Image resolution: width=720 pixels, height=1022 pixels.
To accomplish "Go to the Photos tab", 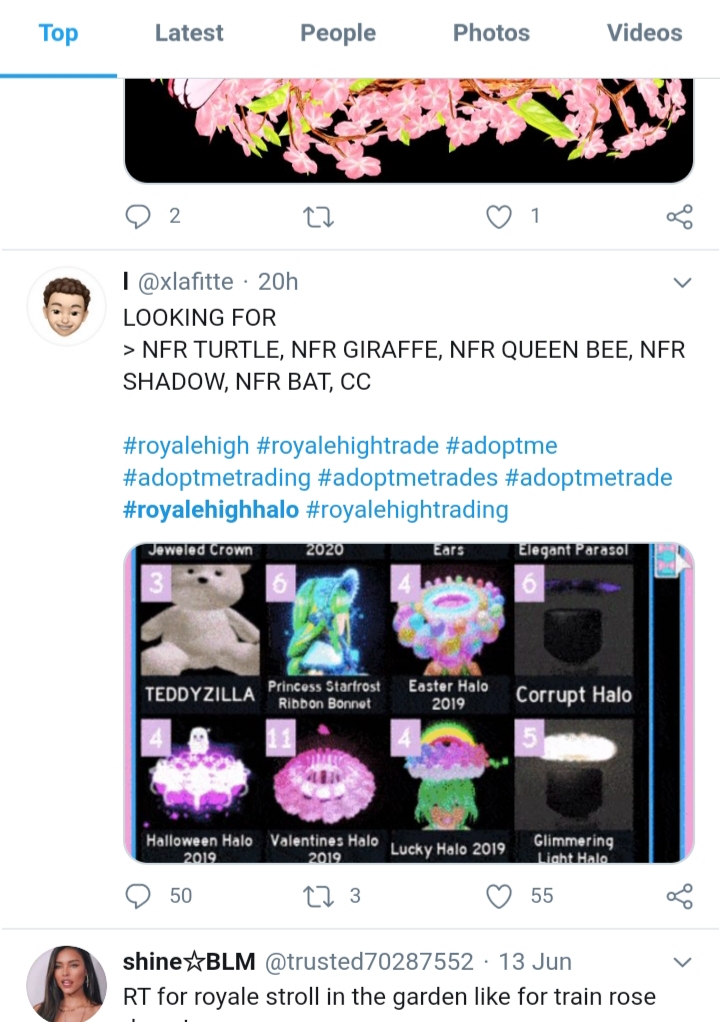I will [x=491, y=33].
